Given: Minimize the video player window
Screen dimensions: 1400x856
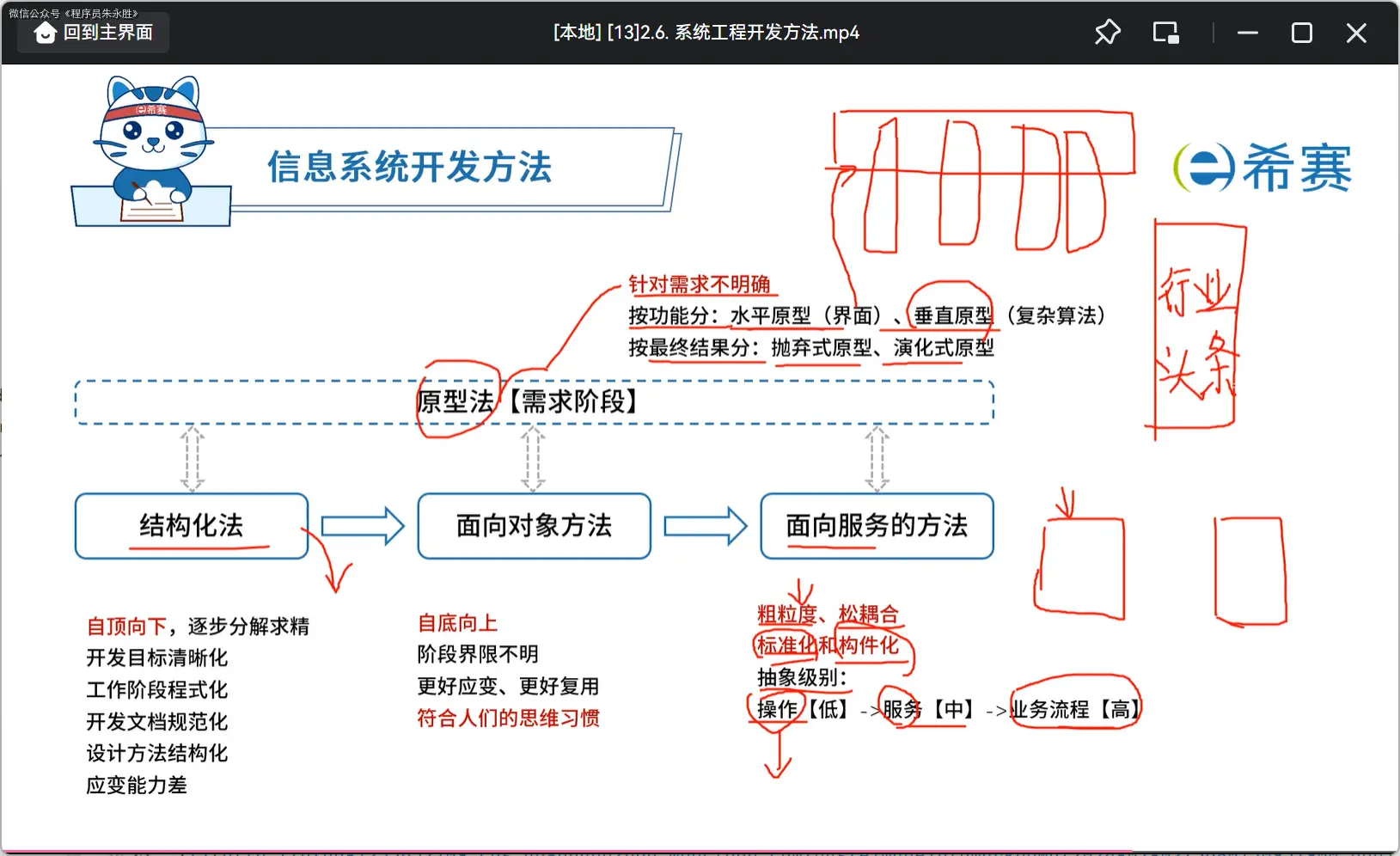Looking at the screenshot, I should (1248, 33).
